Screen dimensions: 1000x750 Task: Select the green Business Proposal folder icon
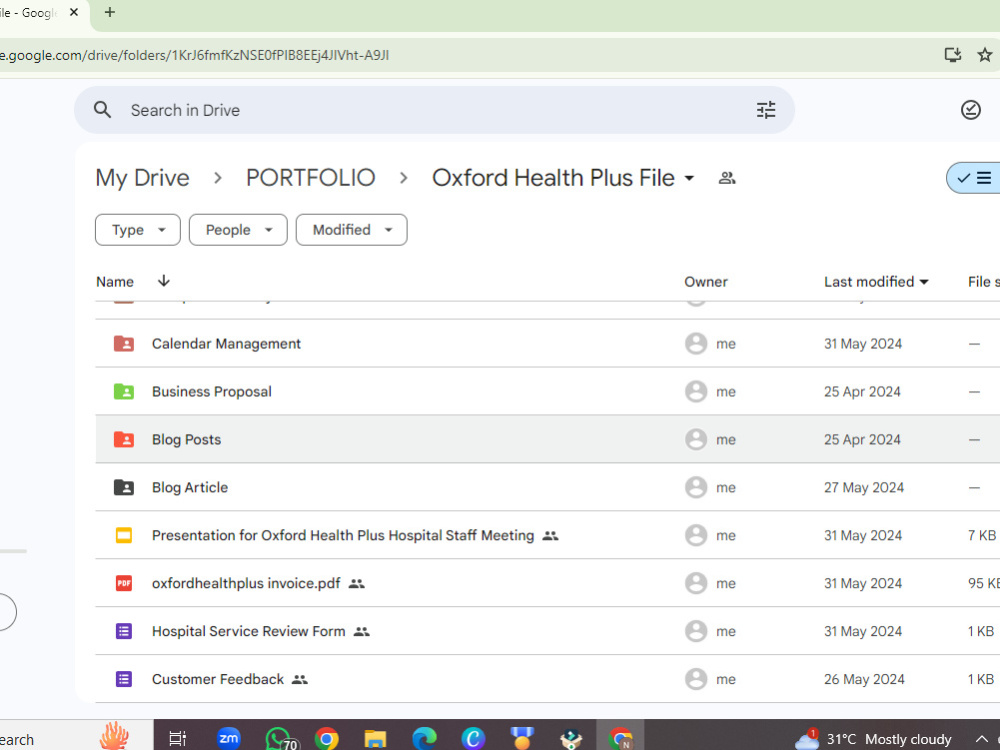click(x=124, y=392)
